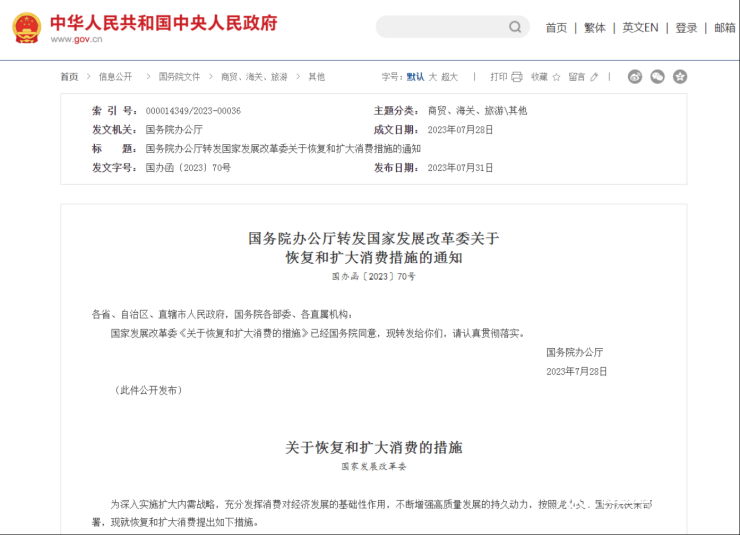The image size is (740, 535).
Task: Set font size to 超大
Action: [x=450, y=77]
